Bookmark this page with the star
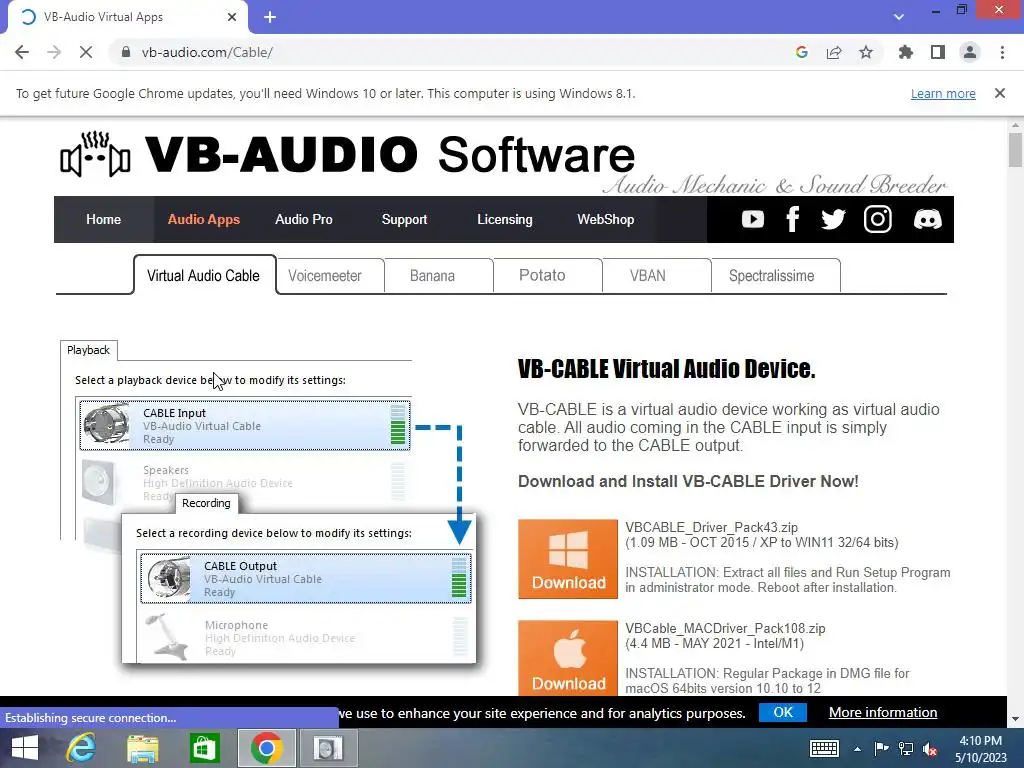Image resolution: width=1024 pixels, height=768 pixels. 866,52
